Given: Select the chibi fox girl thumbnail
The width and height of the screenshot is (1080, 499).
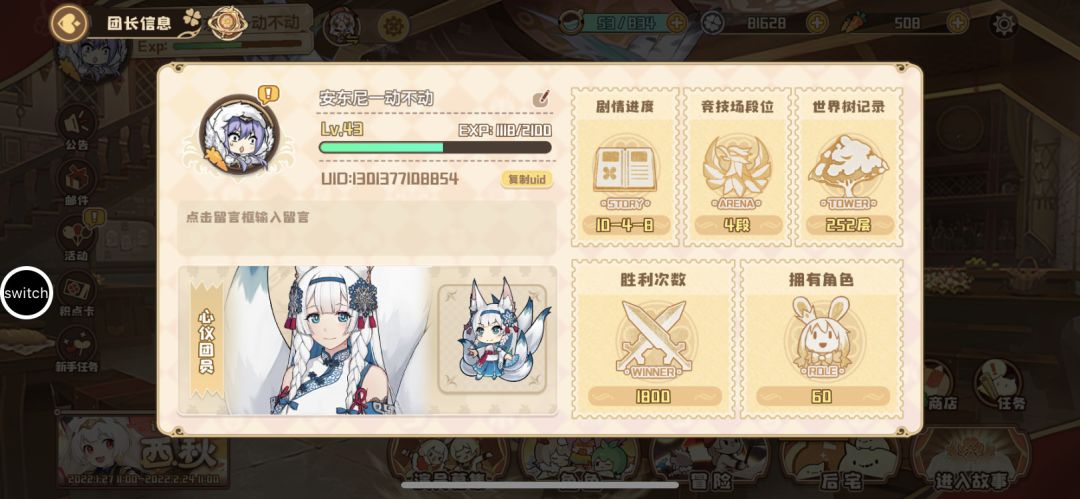Looking at the screenshot, I should point(492,339).
